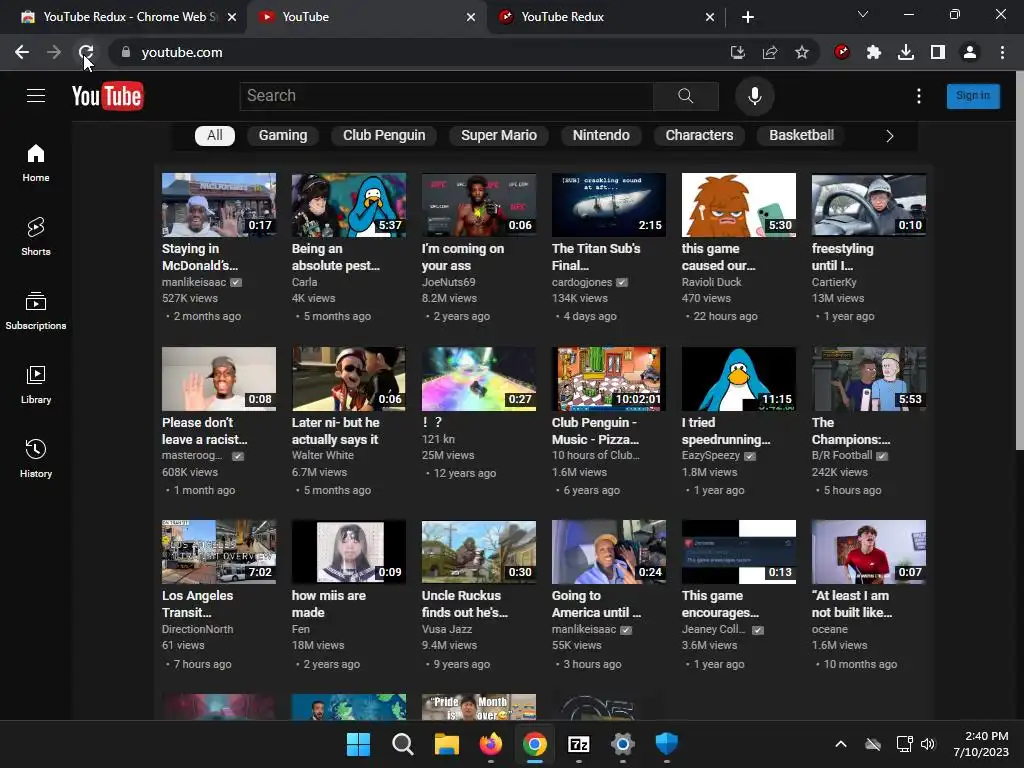This screenshot has width=1024, height=768.
Task: Show more category chips arrow
Action: tap(889, 136)
